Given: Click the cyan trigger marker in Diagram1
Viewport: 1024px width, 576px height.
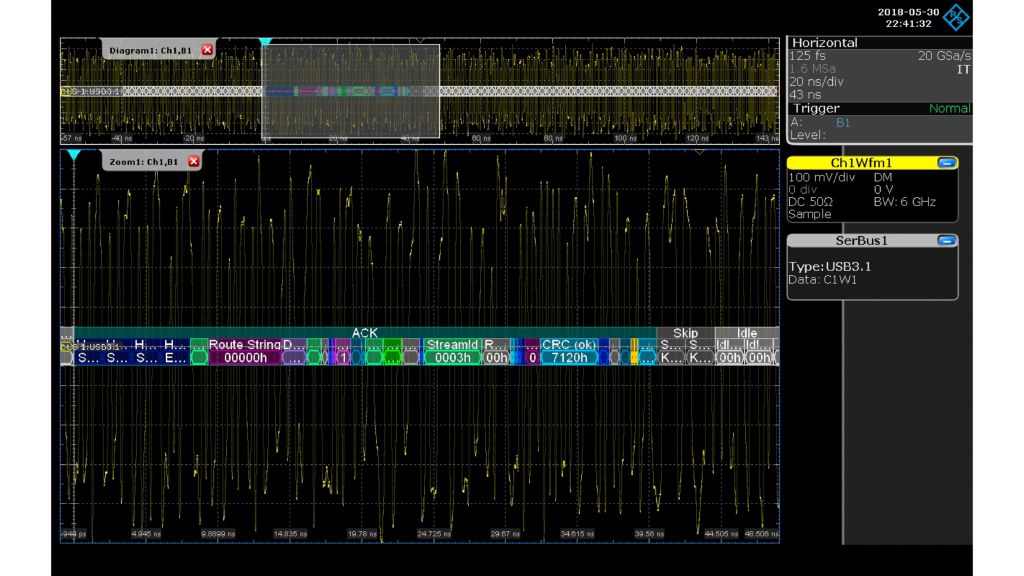Looking at the screenshot, I should click(x=265, y=43).
